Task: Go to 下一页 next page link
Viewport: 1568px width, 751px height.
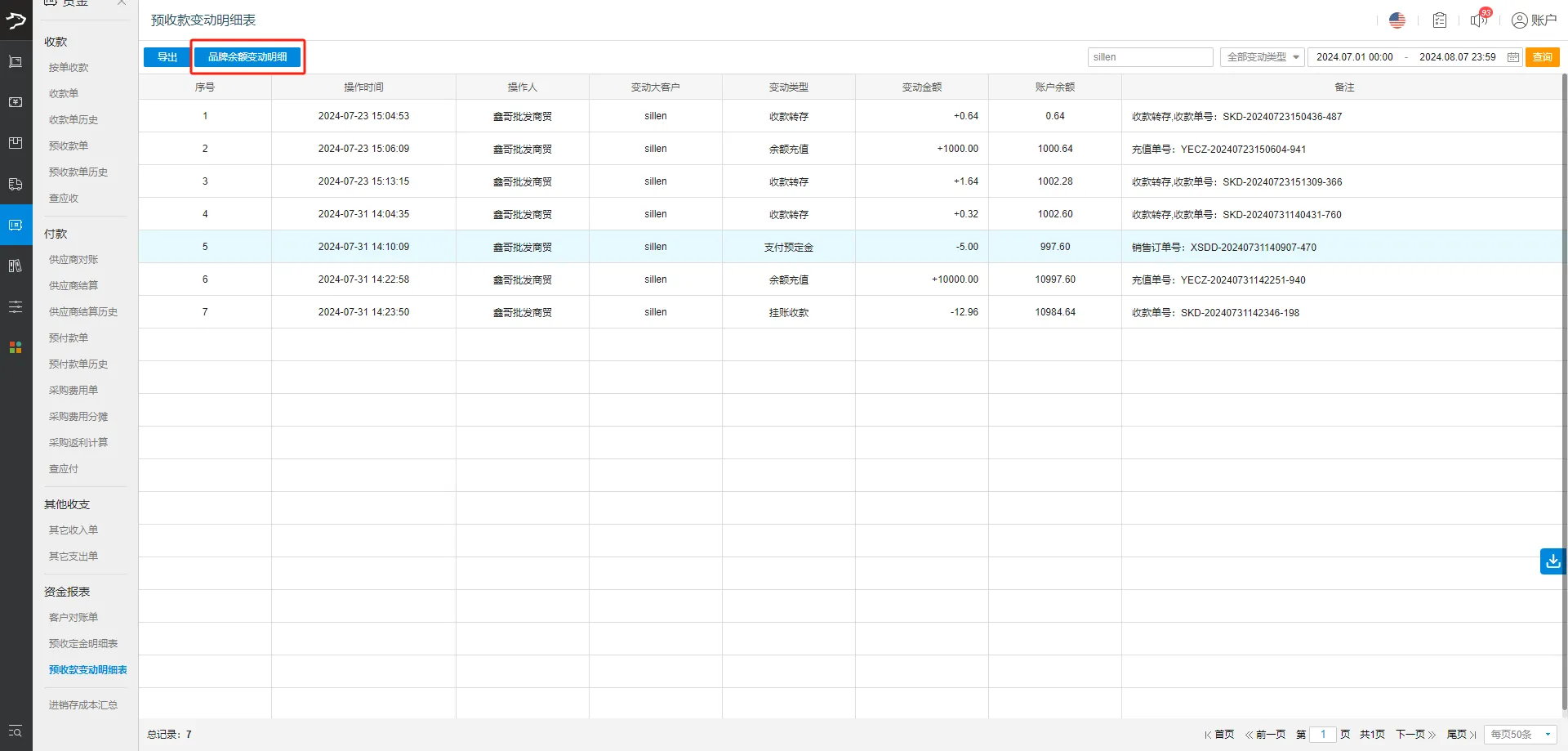Action: coord(1415,735)
